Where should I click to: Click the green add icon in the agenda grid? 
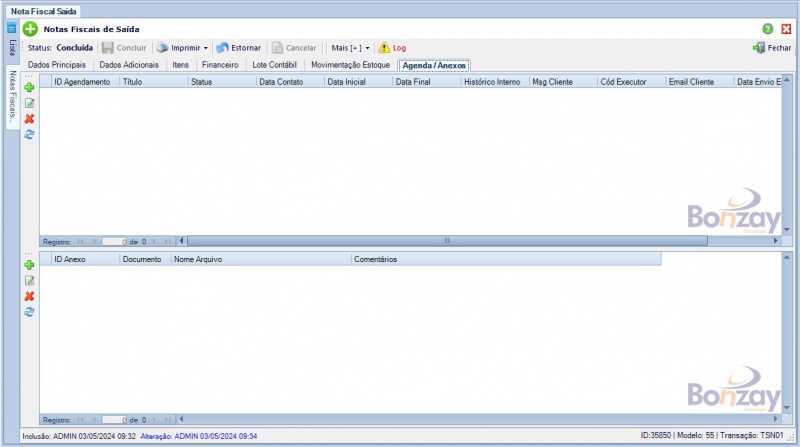click(x=29, y=88)
